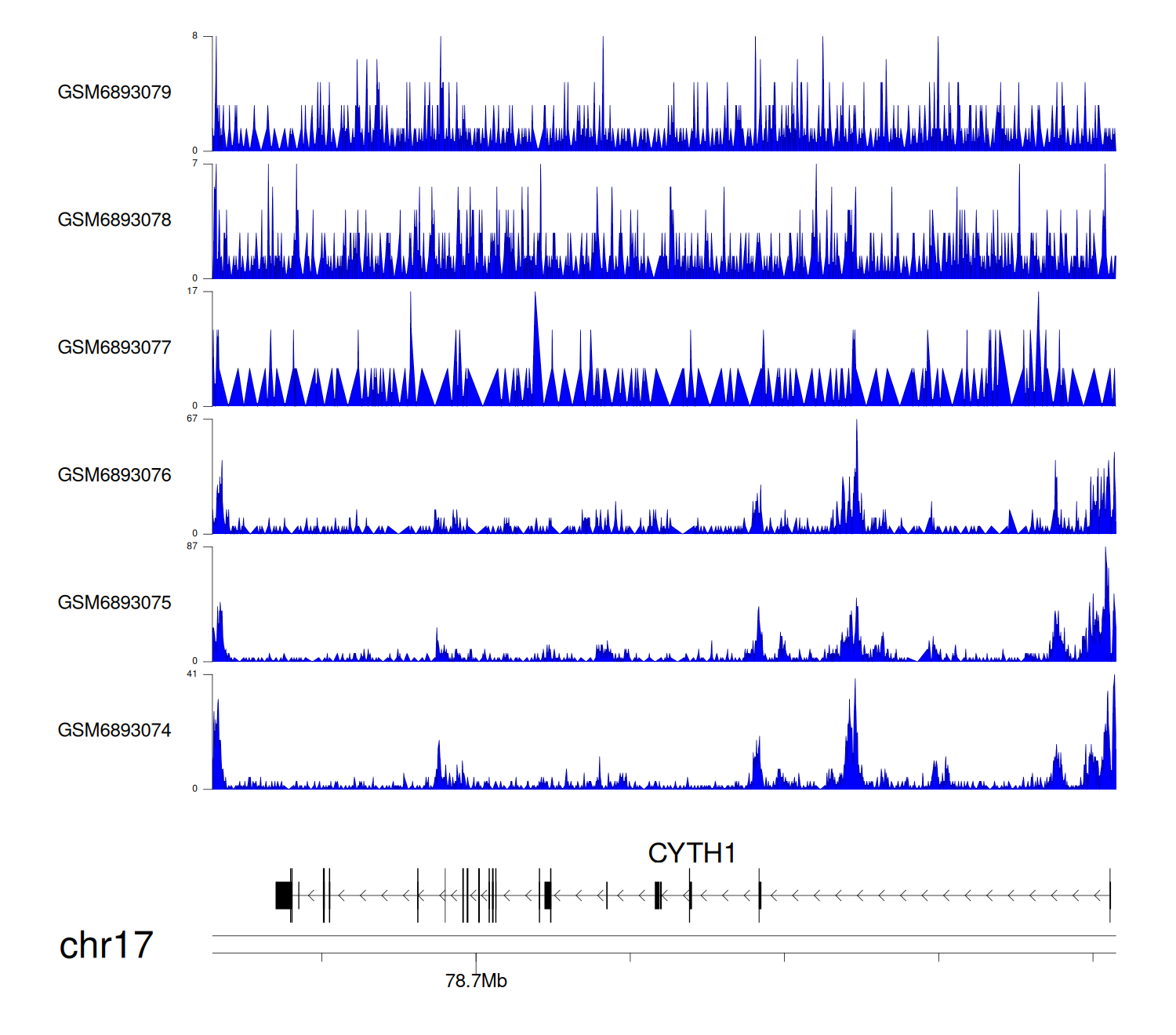The height and width of the screenshot is (1035, 1176).
Task: Select the GSM6893074 track name
Action: pos(114,731)
